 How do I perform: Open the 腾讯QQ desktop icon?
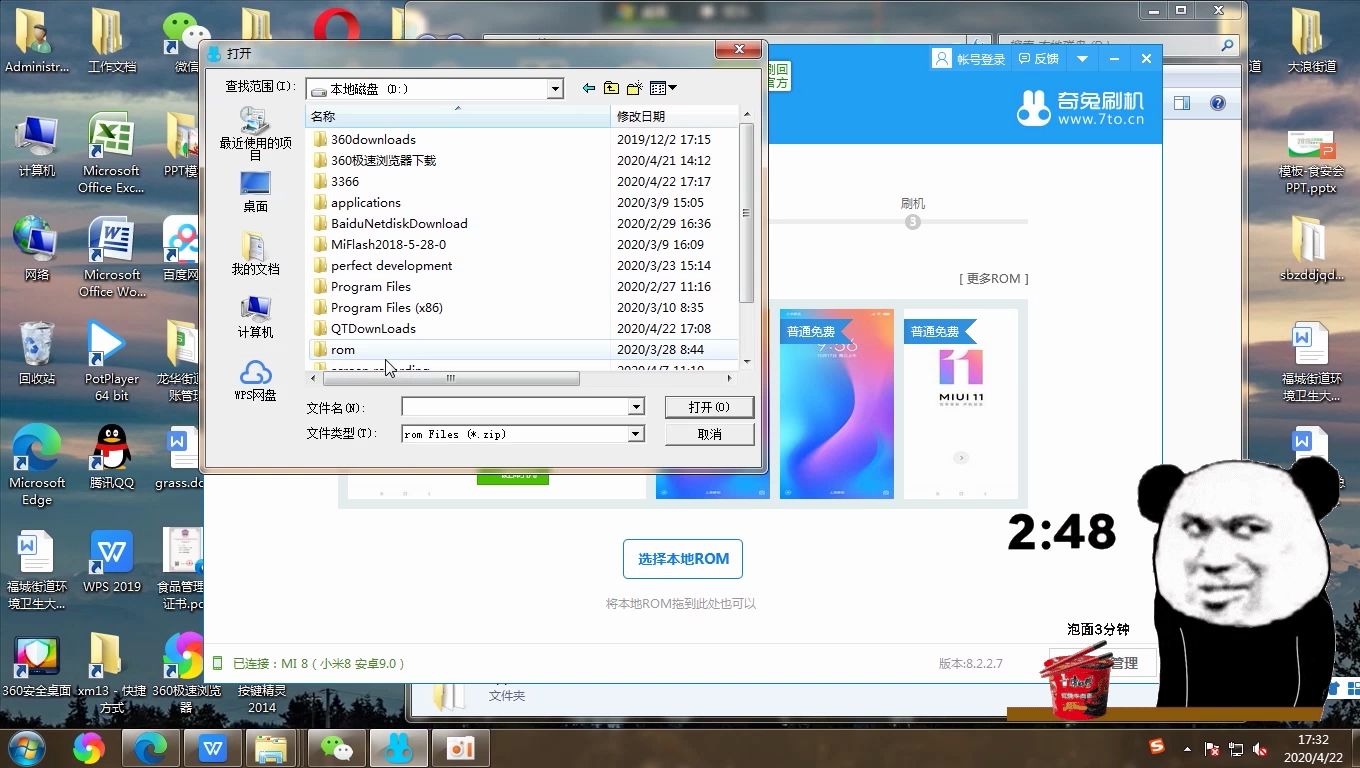click(x=112, y=457)
